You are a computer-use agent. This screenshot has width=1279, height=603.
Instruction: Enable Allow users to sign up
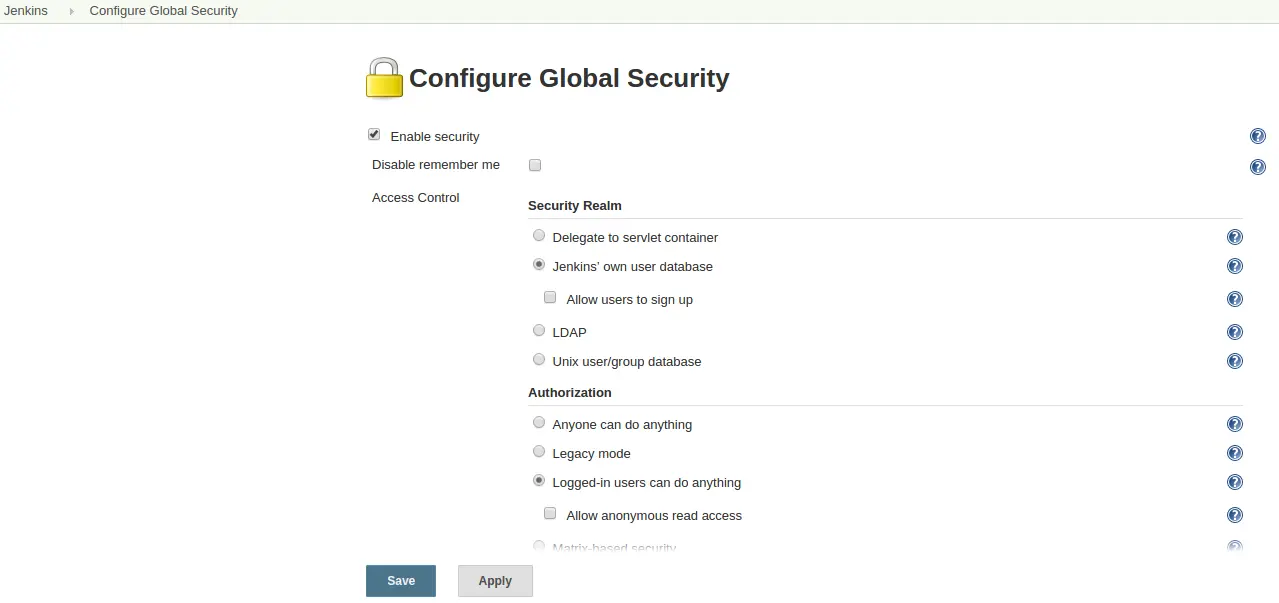tap(550, 298)
